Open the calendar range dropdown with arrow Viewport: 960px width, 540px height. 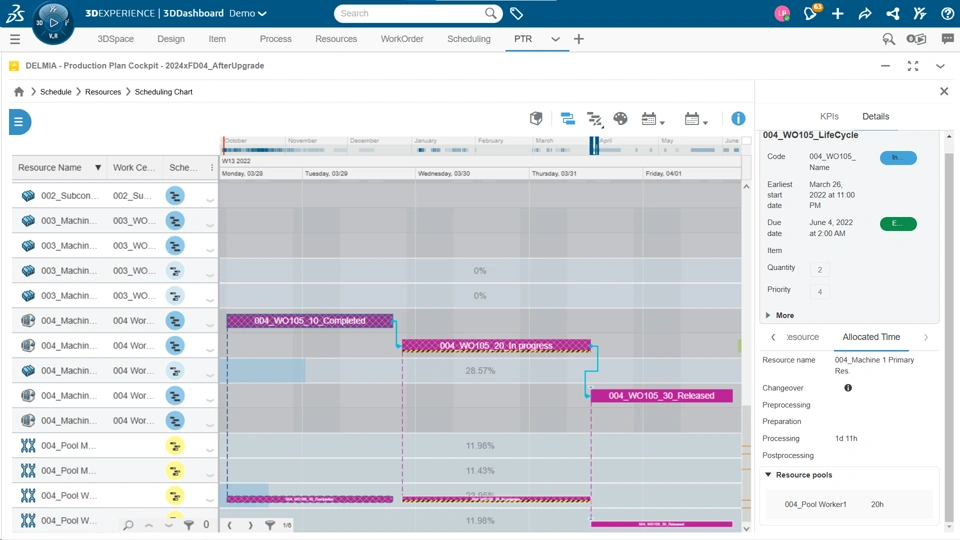pyautogui.click(x=653, y=119)
